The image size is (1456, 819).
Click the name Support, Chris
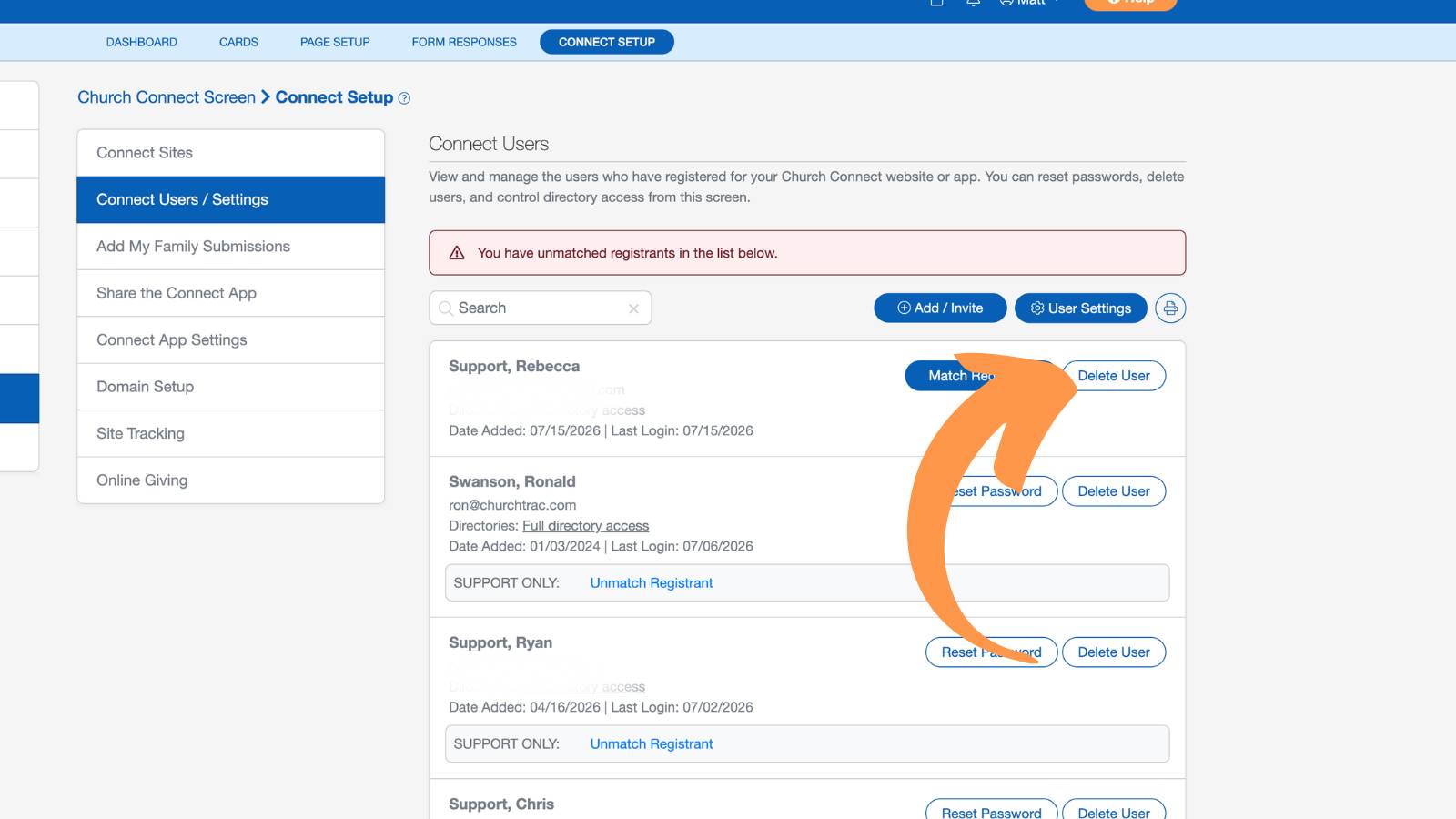coord(501,804)
